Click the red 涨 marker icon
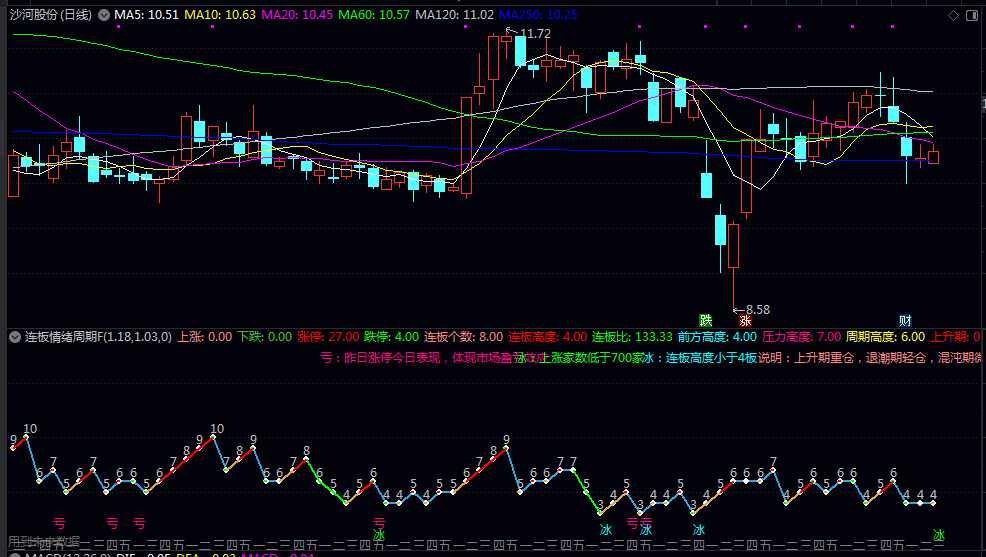 click(x=745, y=320)
